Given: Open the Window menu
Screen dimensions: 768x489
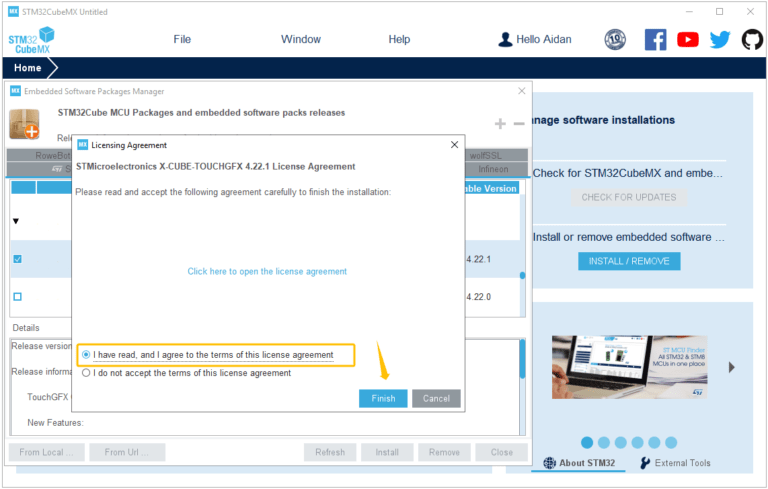Looking at the screenshot, I should 301,40.
